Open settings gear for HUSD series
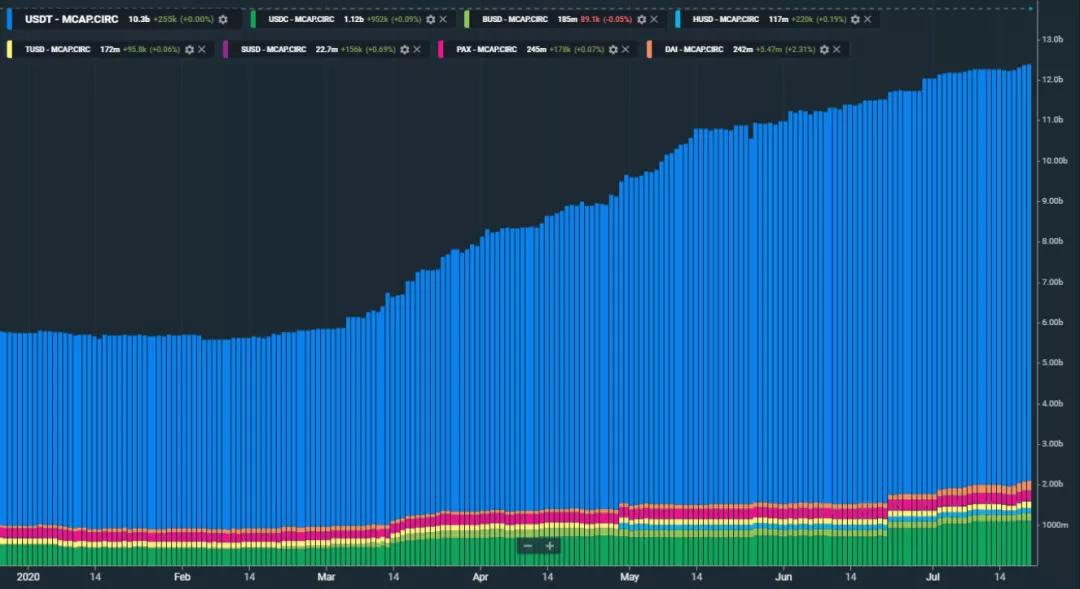 pos(854,19)
